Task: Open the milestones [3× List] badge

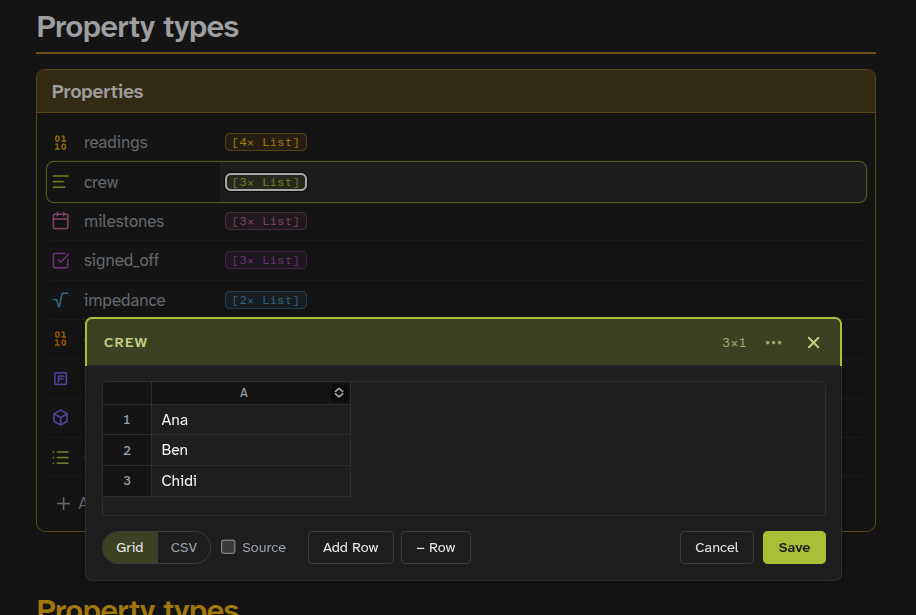Action: [266, 221]
